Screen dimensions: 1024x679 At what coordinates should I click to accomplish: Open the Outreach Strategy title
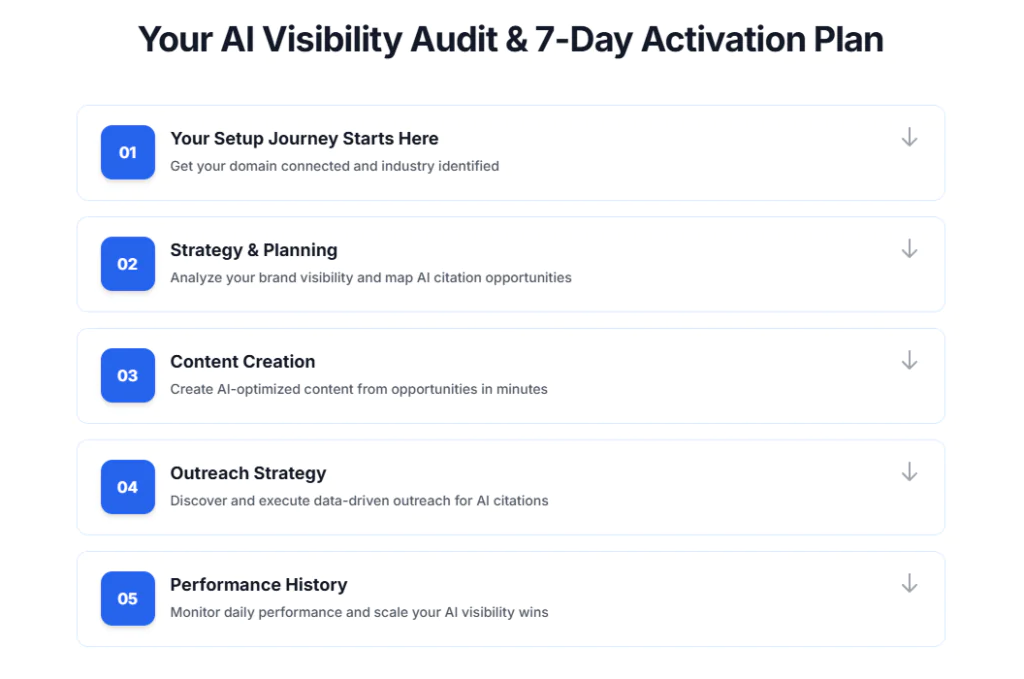[248, 473]
